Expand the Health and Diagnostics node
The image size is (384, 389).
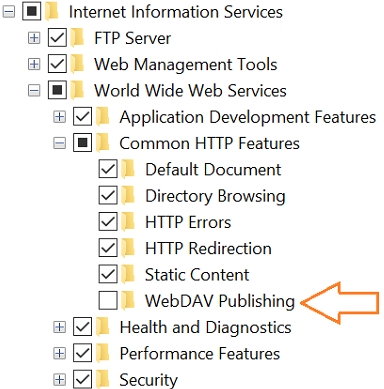[x=59, y=327]
